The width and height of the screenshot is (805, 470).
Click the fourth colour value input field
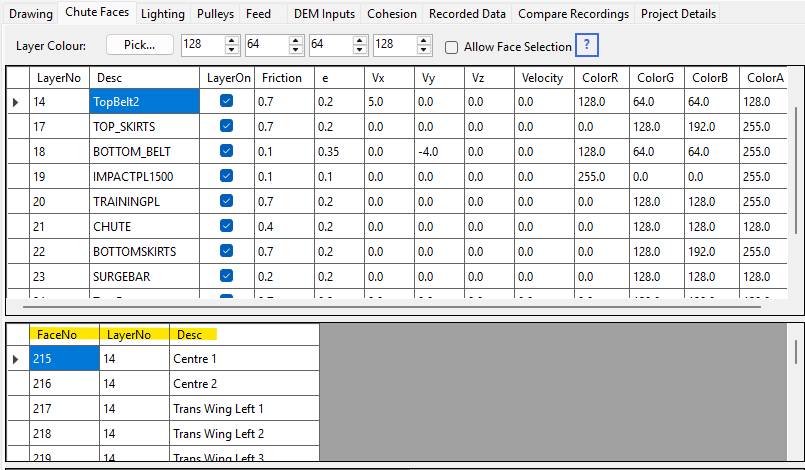395,45
